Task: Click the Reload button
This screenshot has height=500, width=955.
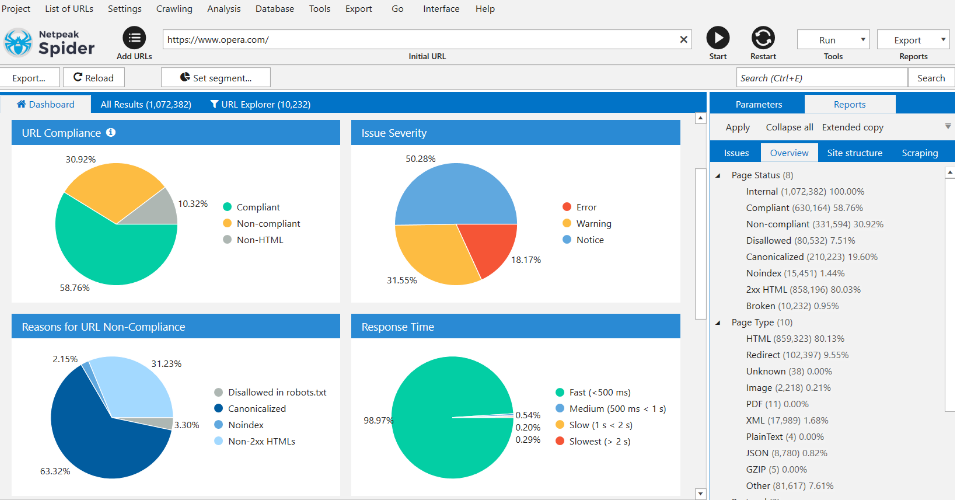Action: 93,77
